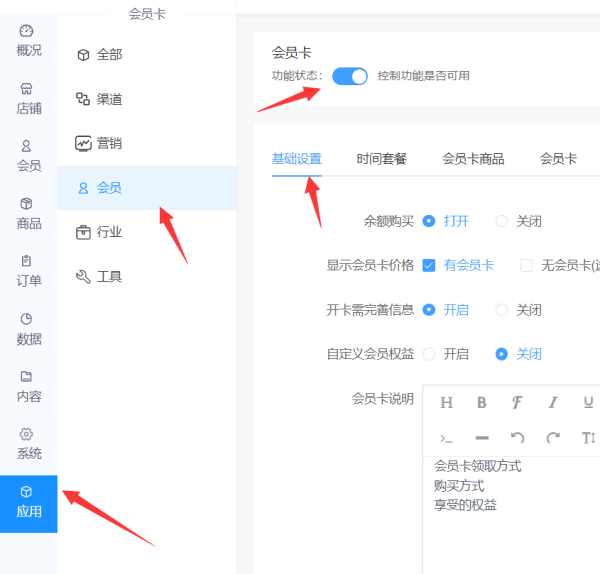Set 自定义会员权益 to 开启
Image resolution: width=600 pixels, height=574 pixels.
[446, 354]
